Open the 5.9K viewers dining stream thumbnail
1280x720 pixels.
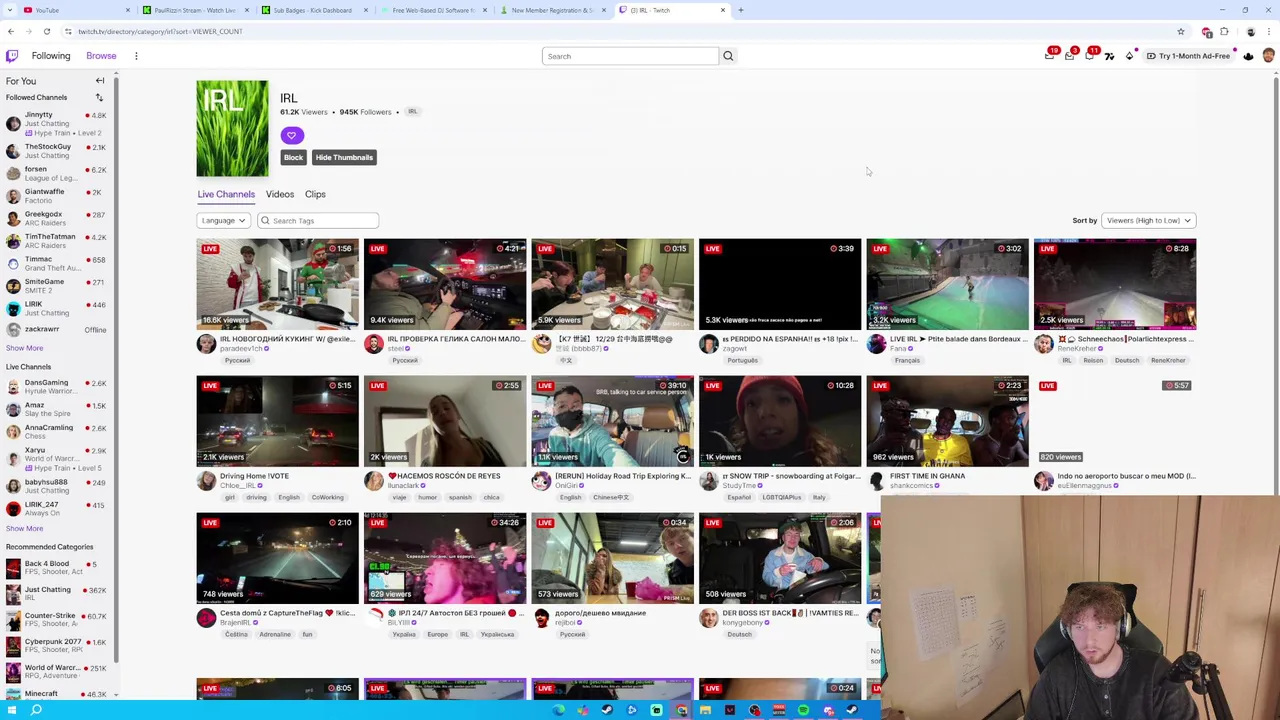[612, 284]
